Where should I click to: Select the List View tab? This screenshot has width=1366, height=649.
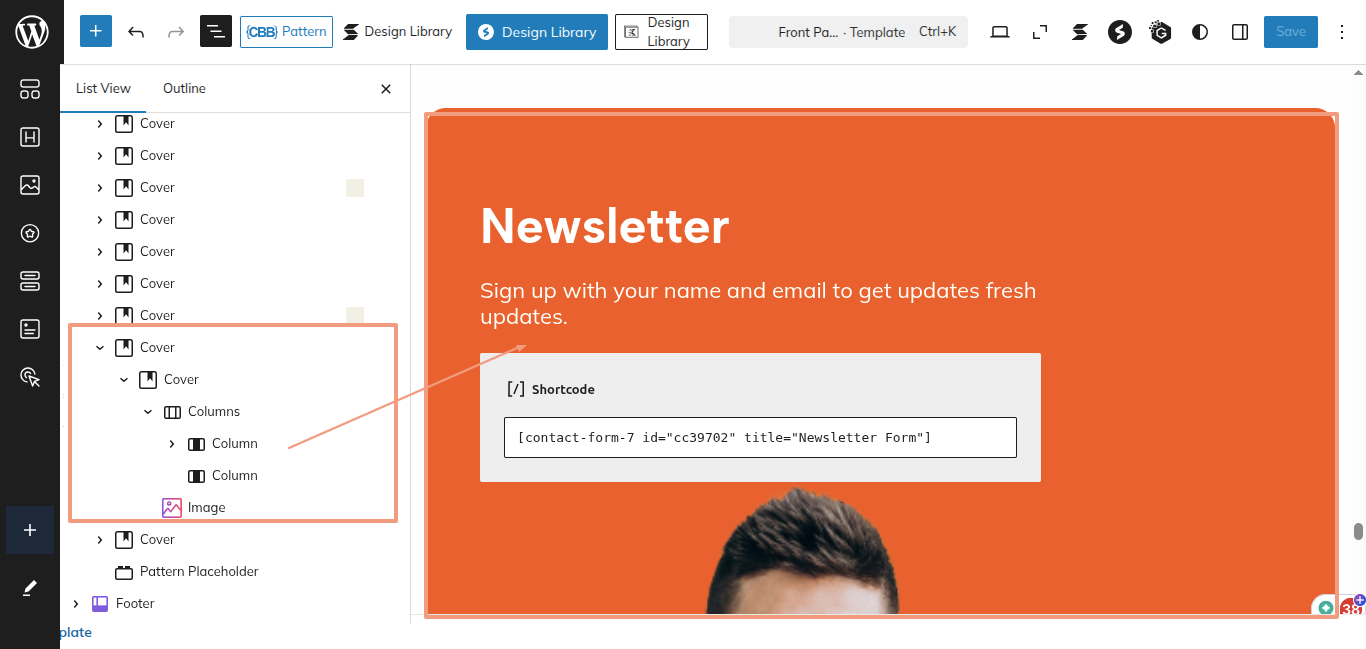[x=103, y=89]
